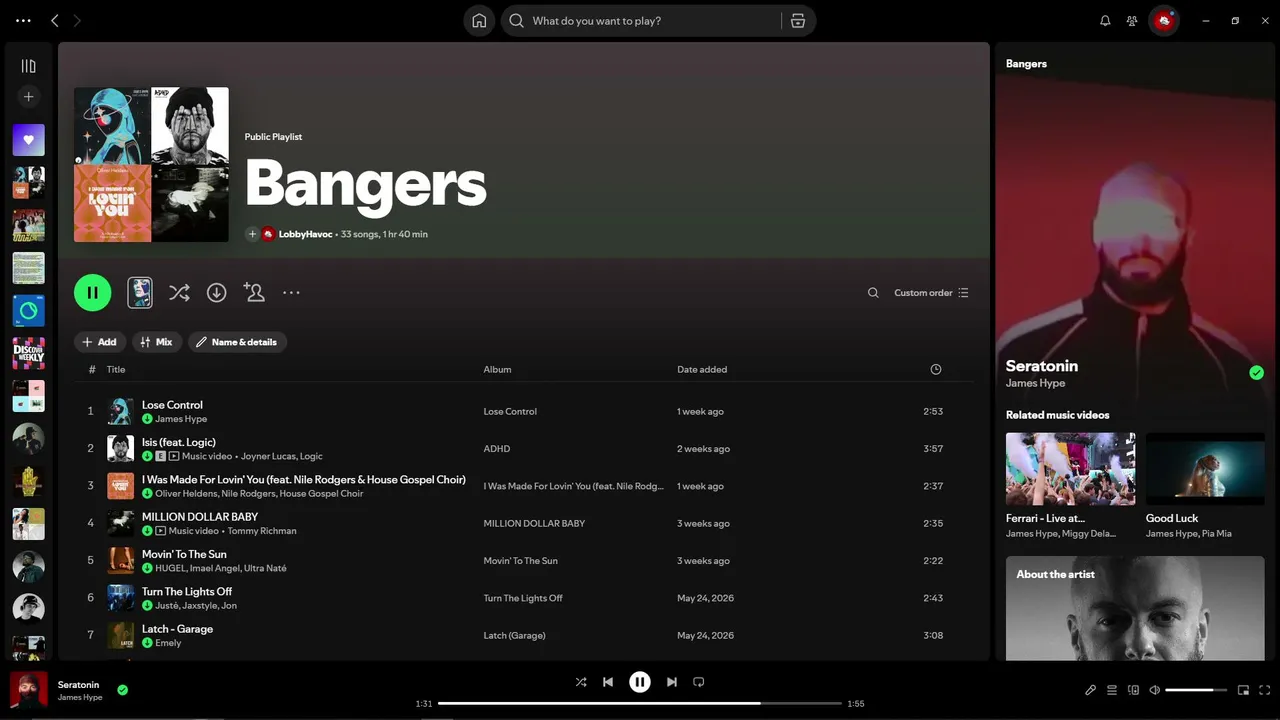Open the LobbyHavoc profile link

[x=305, y=234]
